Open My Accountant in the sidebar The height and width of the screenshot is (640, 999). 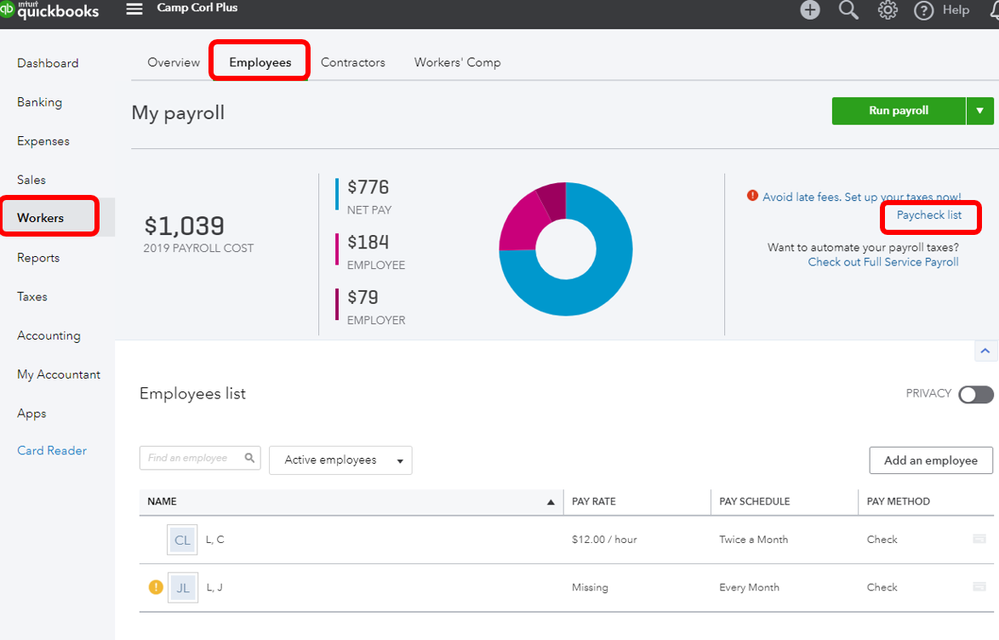click(59, 374)
